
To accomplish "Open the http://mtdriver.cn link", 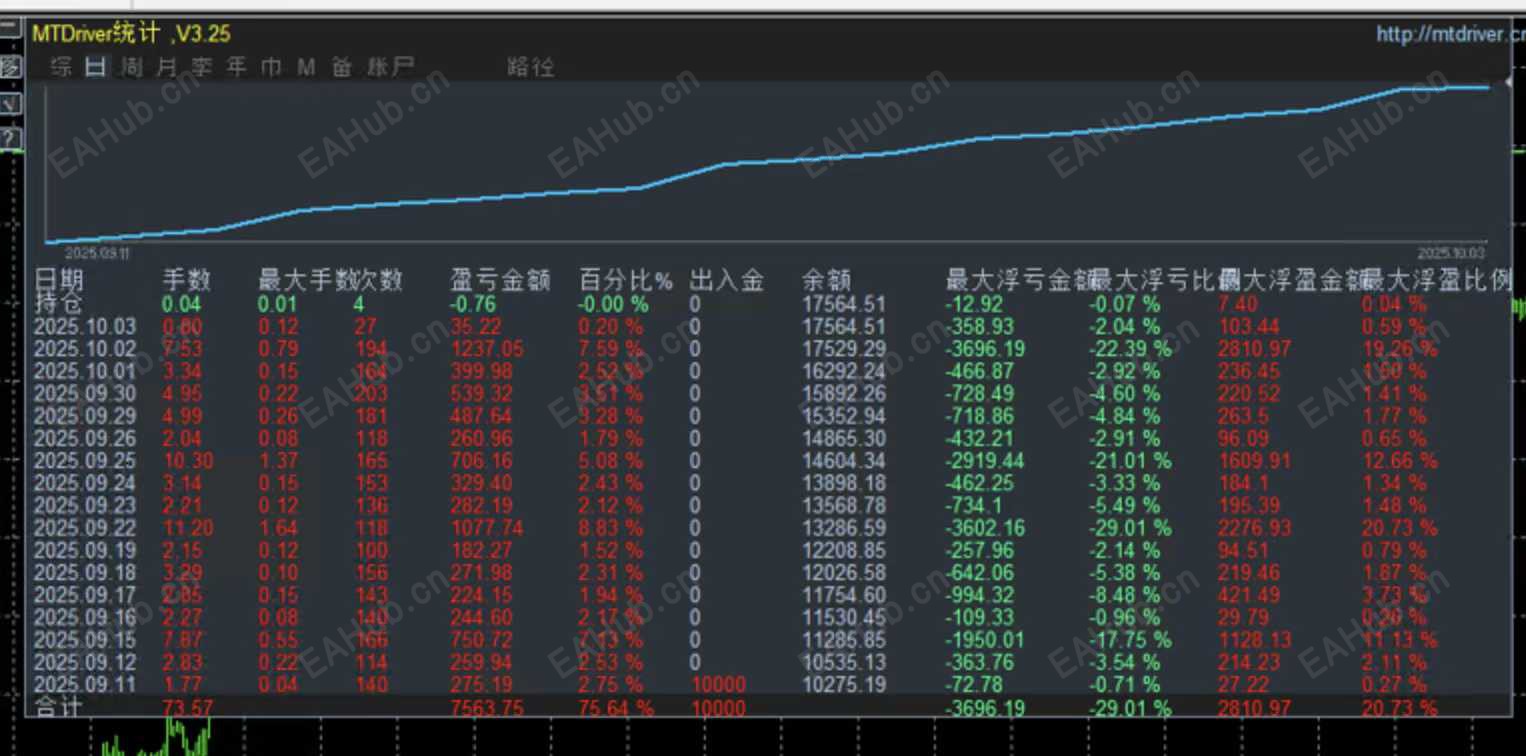I will pos(1450,35).
